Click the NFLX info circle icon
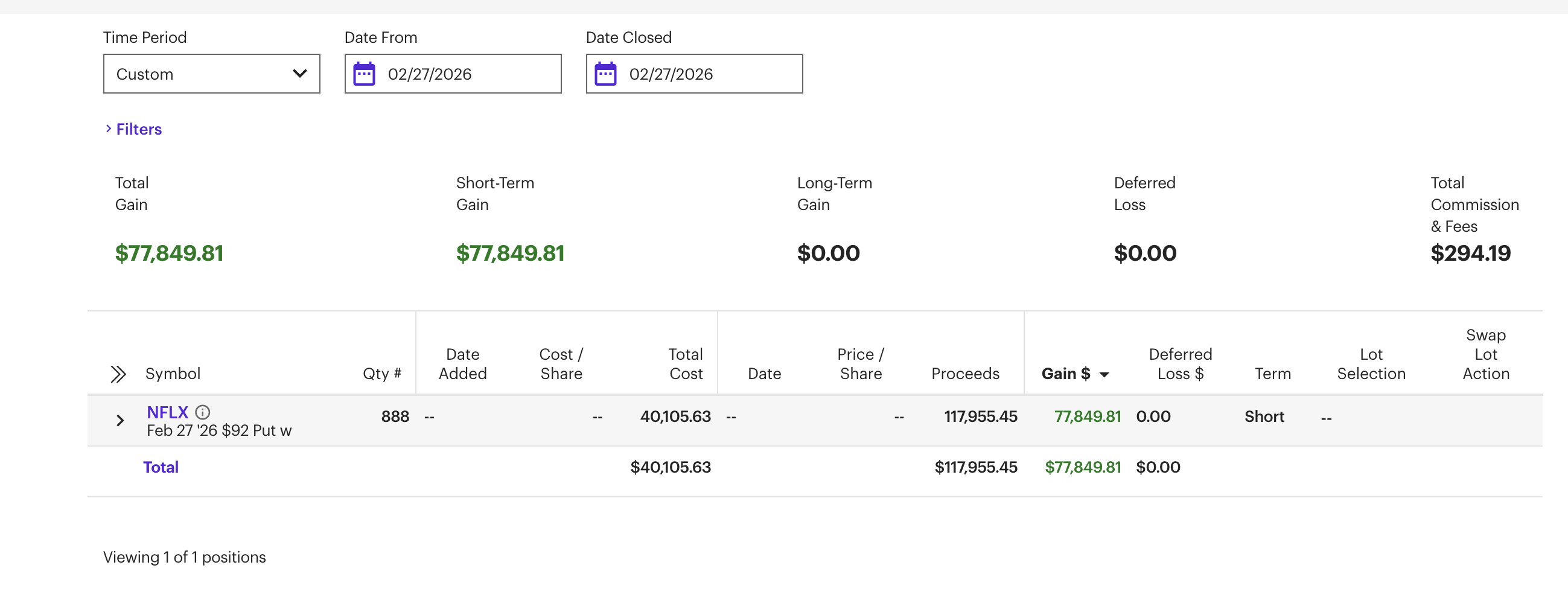The image size is (1568, 600). click(x=203, y=412)
